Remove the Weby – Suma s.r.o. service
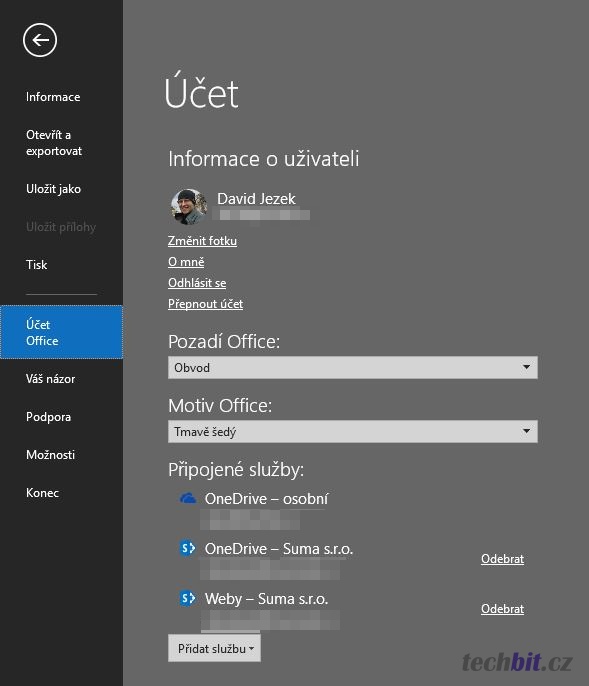Viewport: 589px width, 686px height. coord(502,609)
